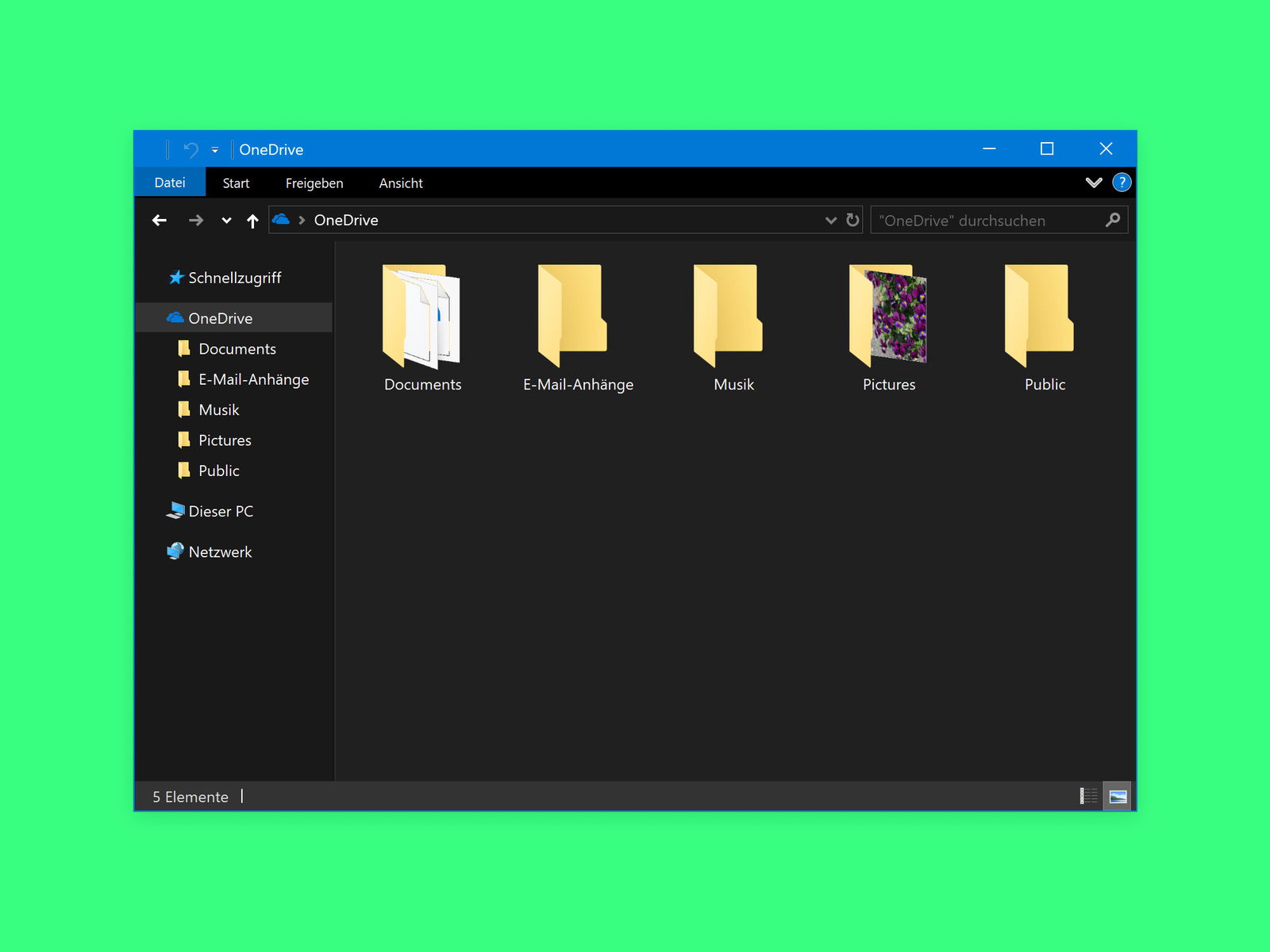Maximize the OneDrive window
Screen dimensions: 1270x952
pyautogui.click(x=1047, y=148)
